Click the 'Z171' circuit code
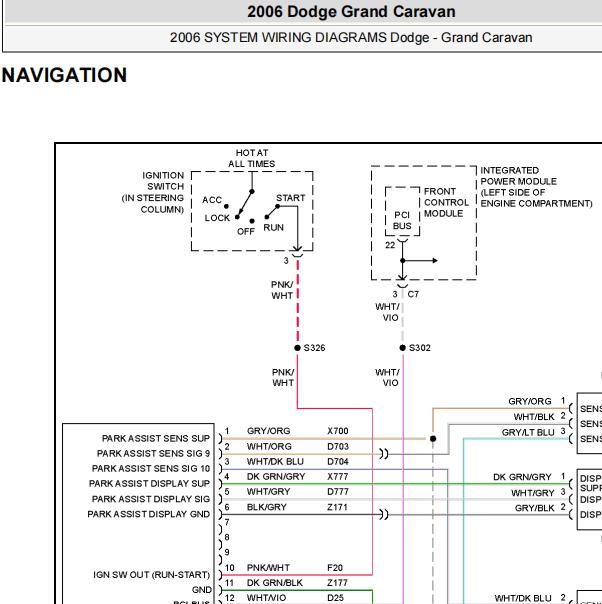The height and width of the screenshot is (604, 602). coord(337,507)
